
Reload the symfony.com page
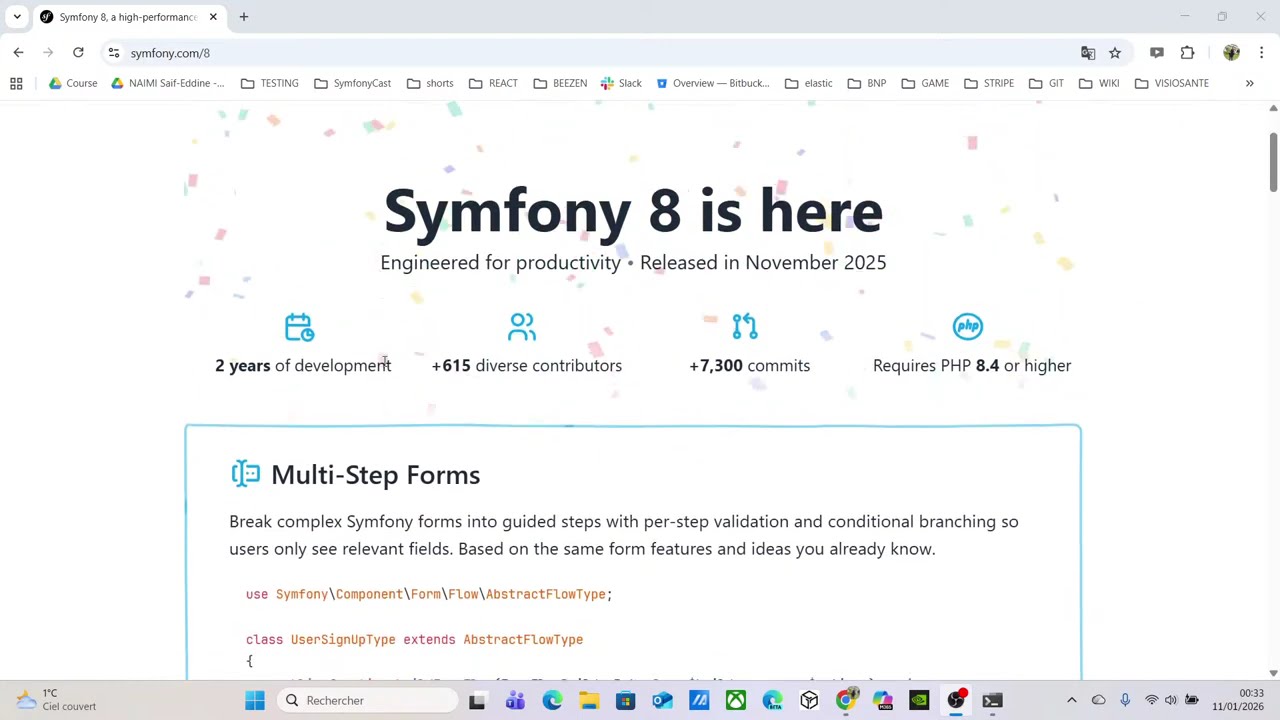coord(78,53)
